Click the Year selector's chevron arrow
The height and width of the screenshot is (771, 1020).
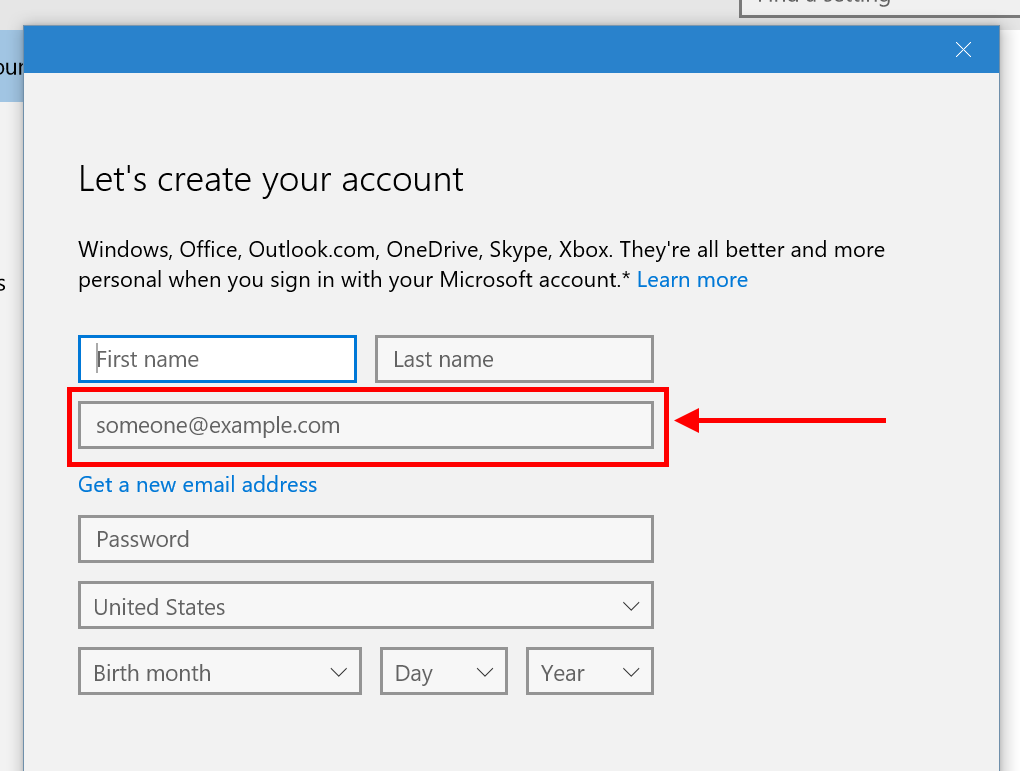[x=630, y=672]
